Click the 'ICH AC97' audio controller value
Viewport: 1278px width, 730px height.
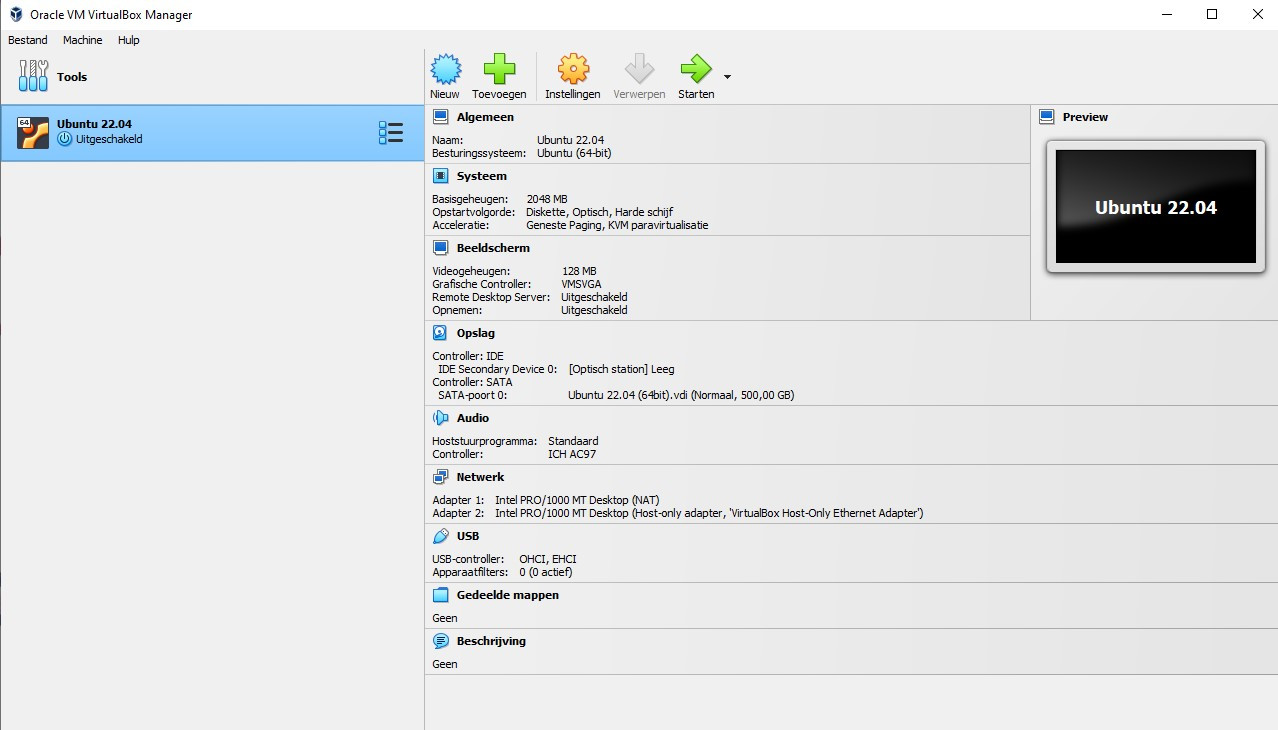572,454
